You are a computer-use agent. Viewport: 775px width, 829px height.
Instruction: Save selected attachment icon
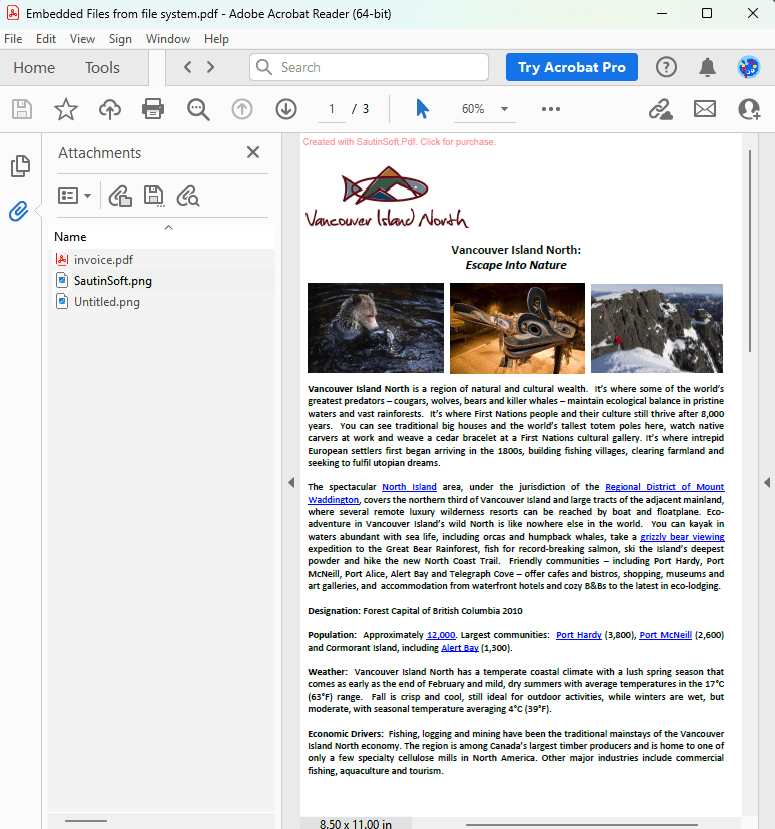coord(154,196)
